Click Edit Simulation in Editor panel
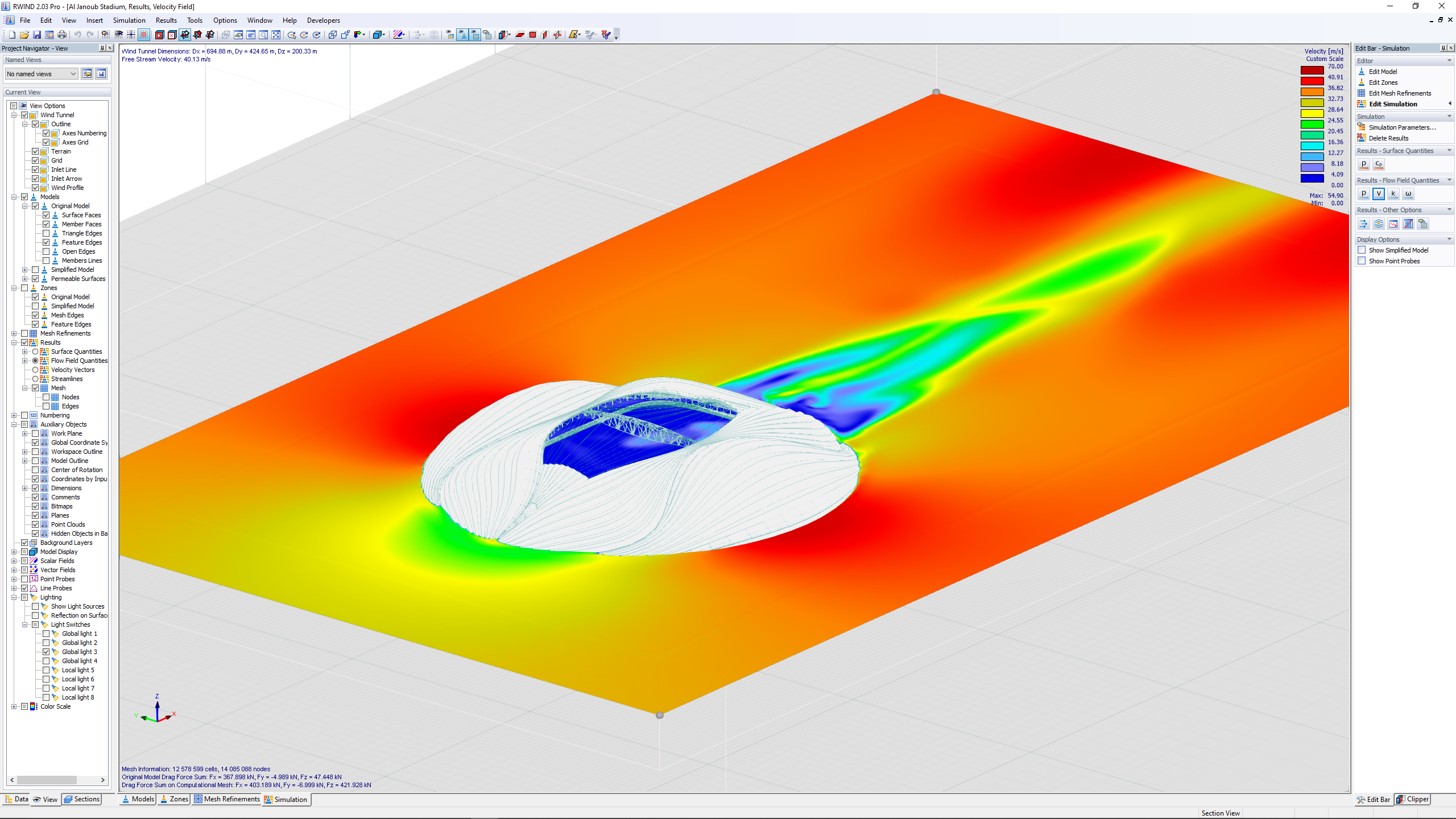This screenshot has height=819, width=1456. point(1393,104)
